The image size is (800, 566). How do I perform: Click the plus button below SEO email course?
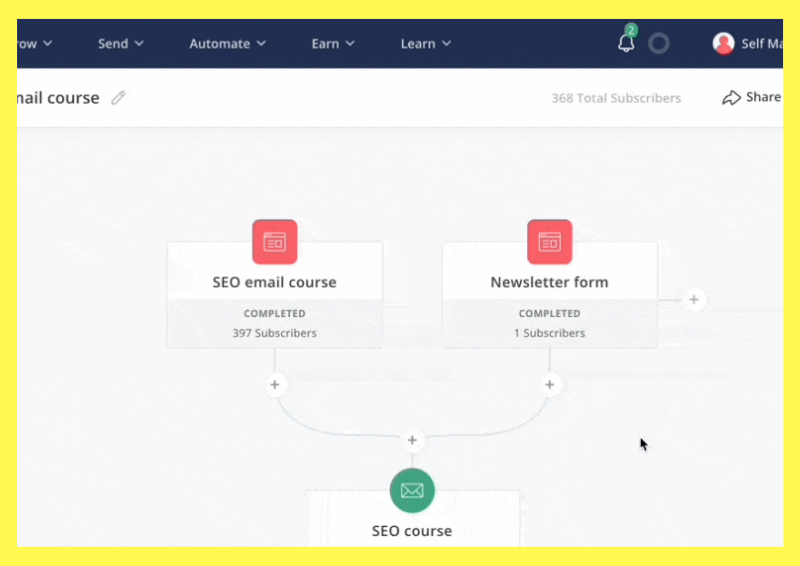point(276,385)
